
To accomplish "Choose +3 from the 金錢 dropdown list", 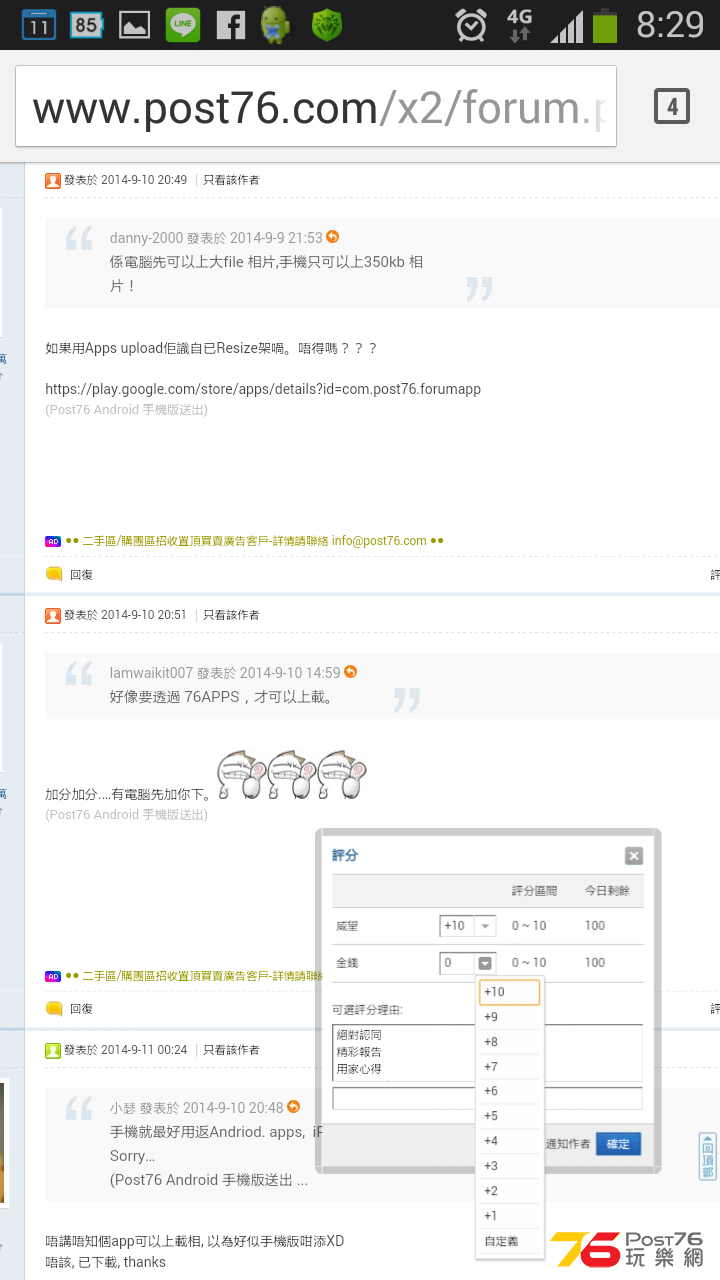I will pyautogui.click(x=510, y=1166).
